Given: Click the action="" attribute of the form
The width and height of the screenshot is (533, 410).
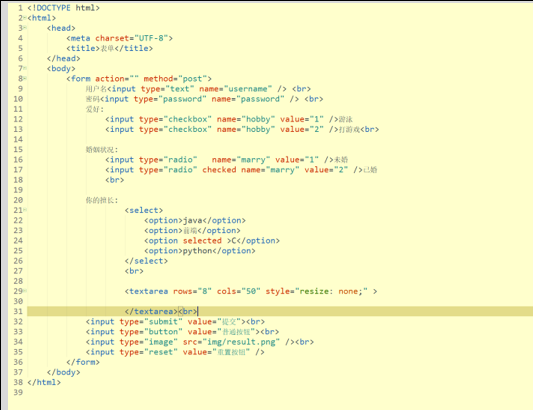Looking at the screenshot, I should (x=117, y=79).
